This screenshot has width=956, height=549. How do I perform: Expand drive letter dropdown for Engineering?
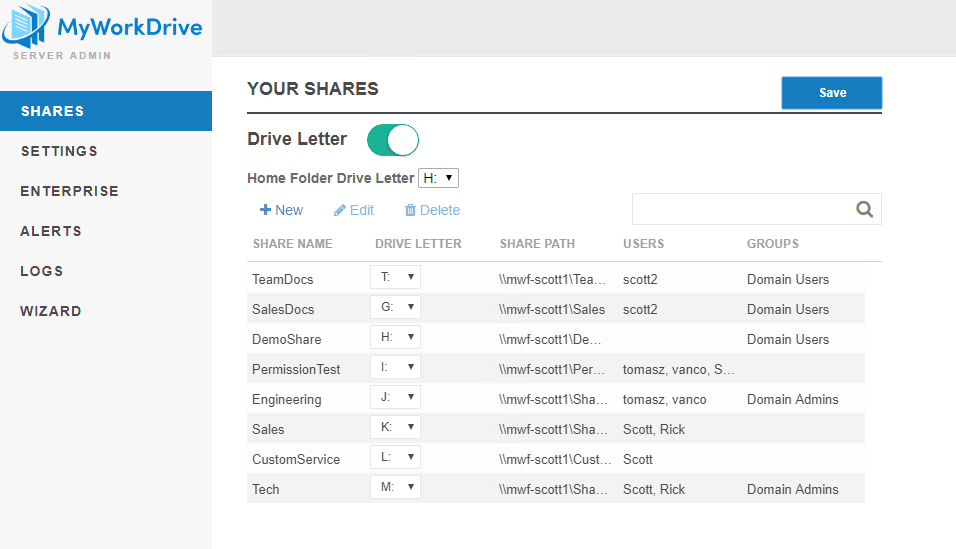tap(395, 397)
